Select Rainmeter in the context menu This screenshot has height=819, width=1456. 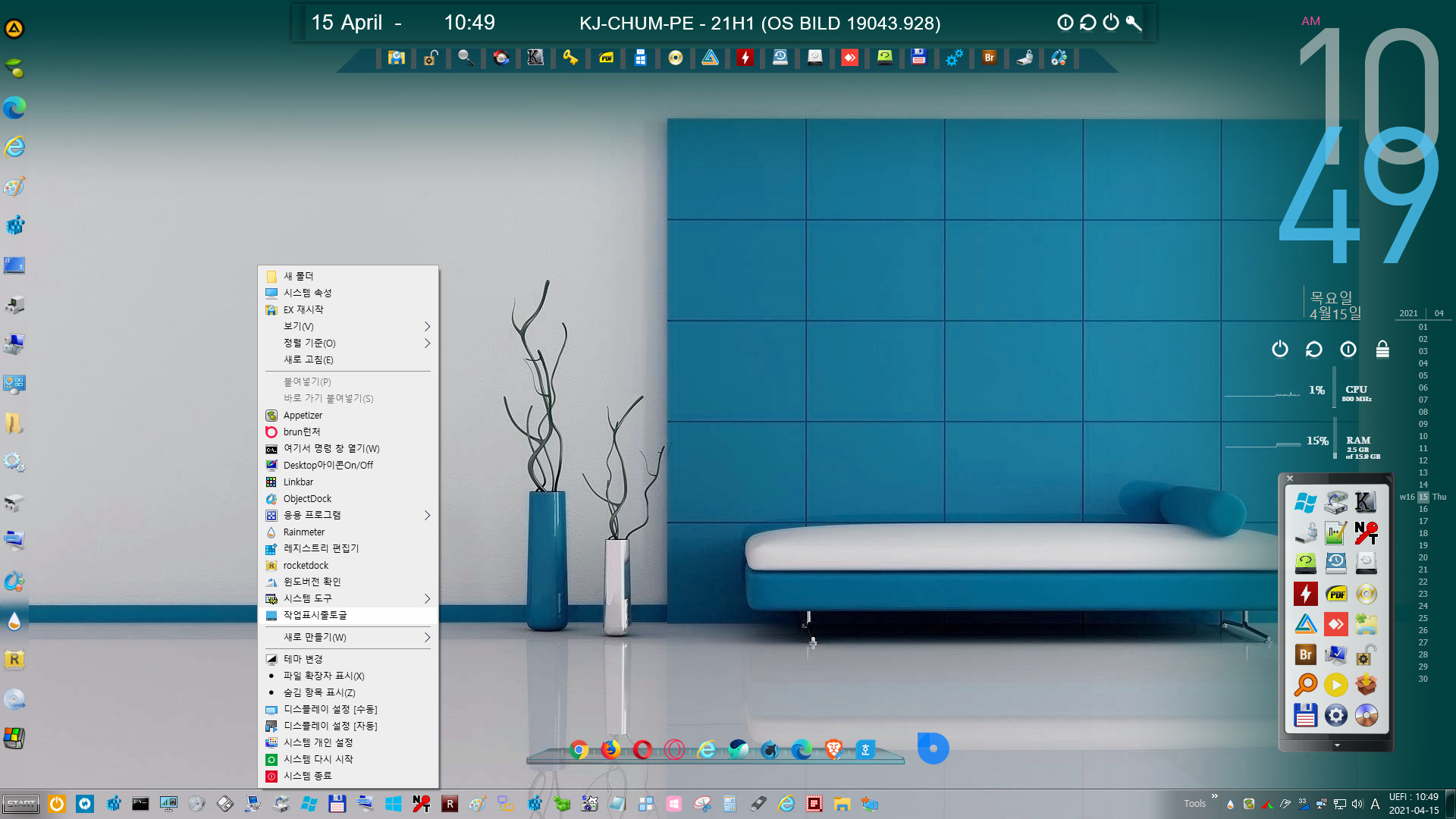348,532
